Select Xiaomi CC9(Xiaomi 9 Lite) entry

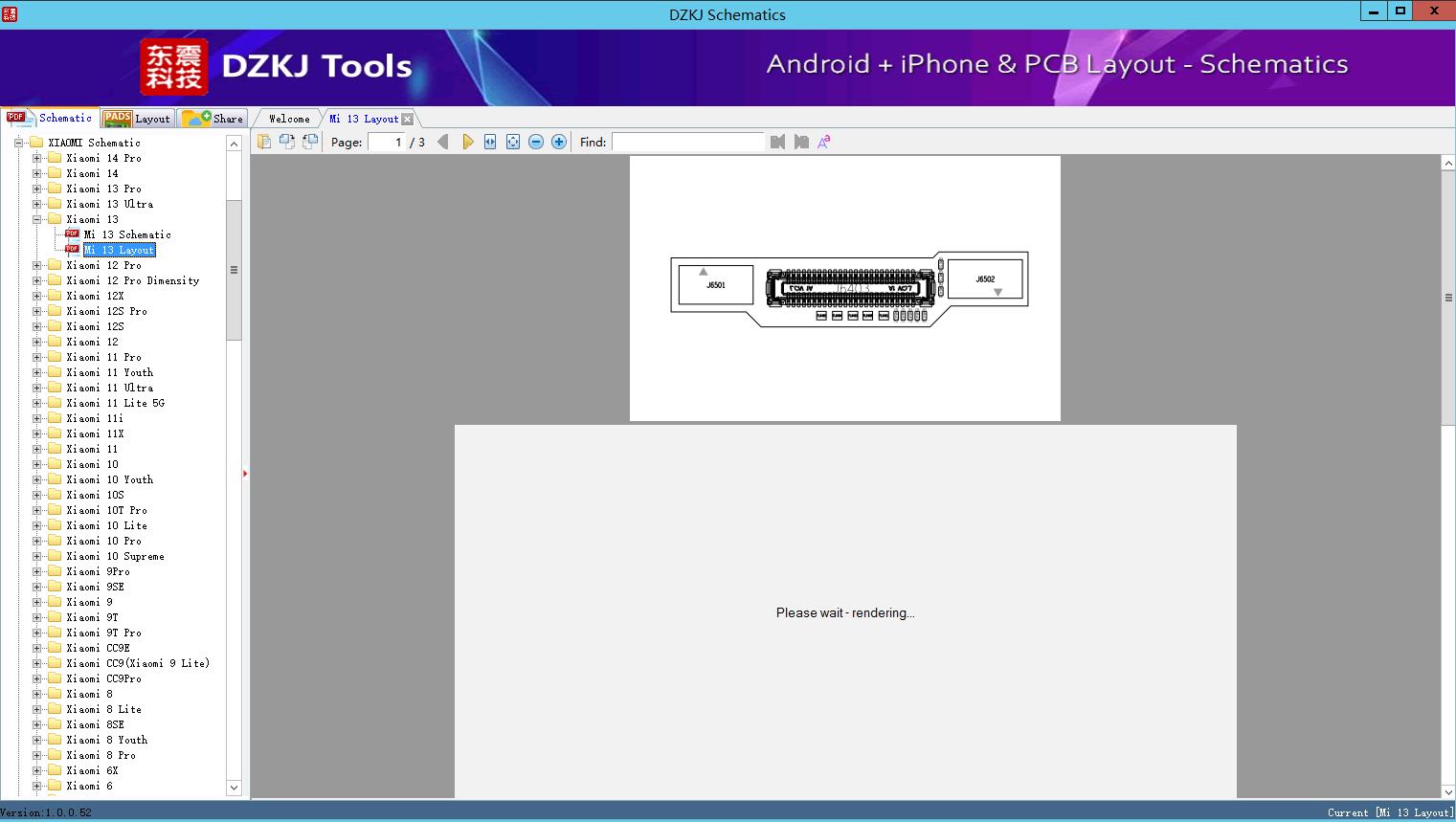[138, 663]
